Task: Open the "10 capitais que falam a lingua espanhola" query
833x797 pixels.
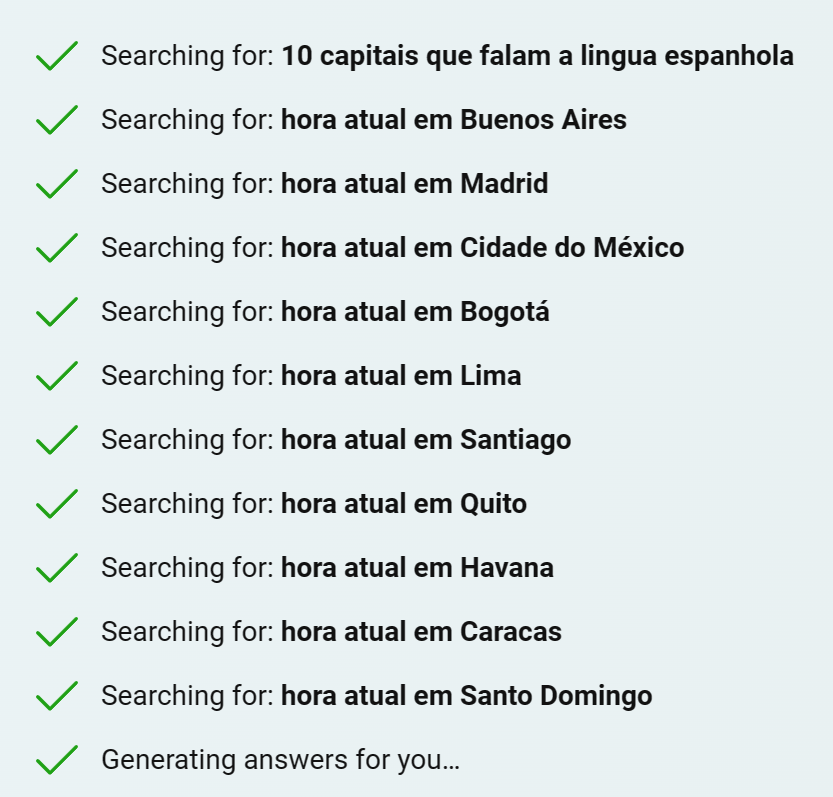Action: coord(537,56)
